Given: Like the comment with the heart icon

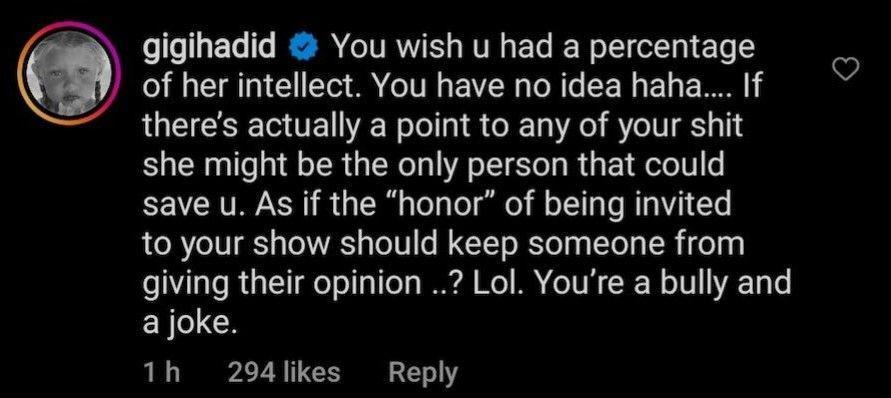Looking at the screenshot, I should 845,70.
